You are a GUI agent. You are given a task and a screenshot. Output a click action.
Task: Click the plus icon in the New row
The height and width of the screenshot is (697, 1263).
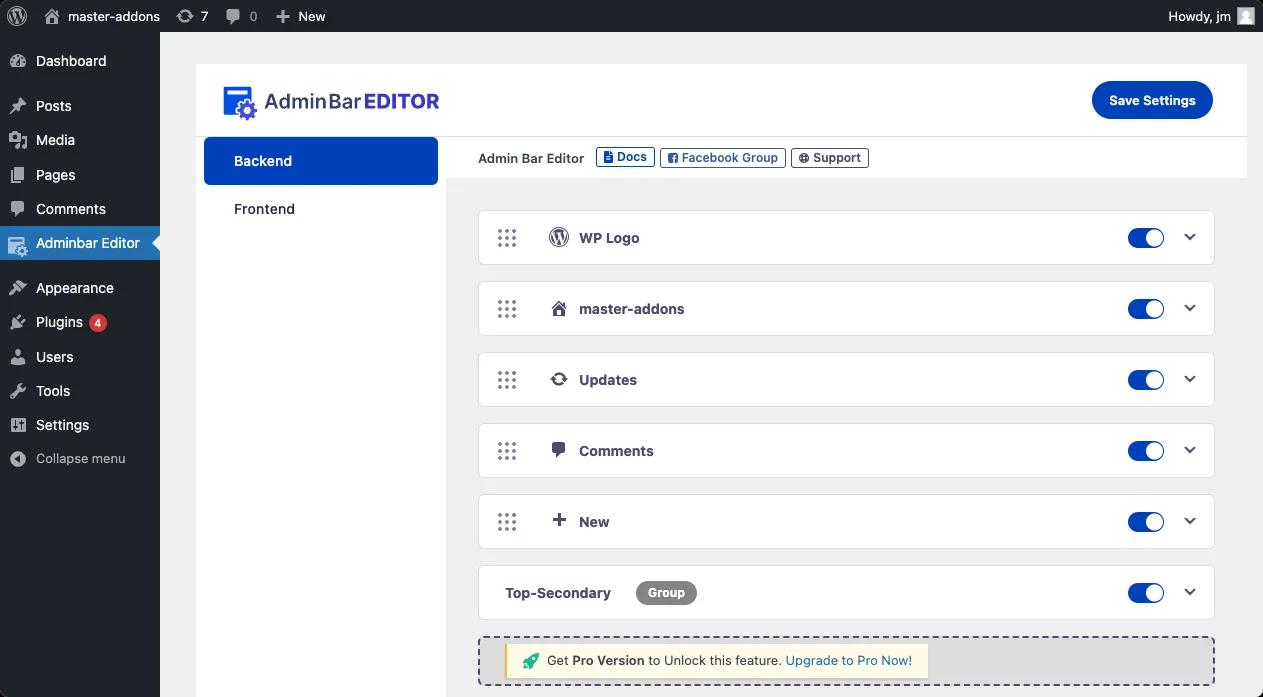click(x=558, y=521)
